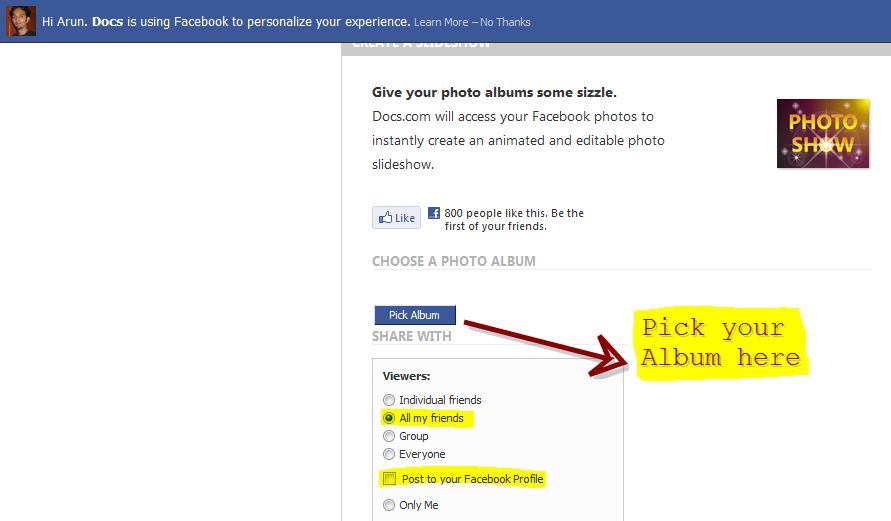Choose the All my friends radio option
The width and height of the screenshot is (891, 521).
tap(389, 418)
